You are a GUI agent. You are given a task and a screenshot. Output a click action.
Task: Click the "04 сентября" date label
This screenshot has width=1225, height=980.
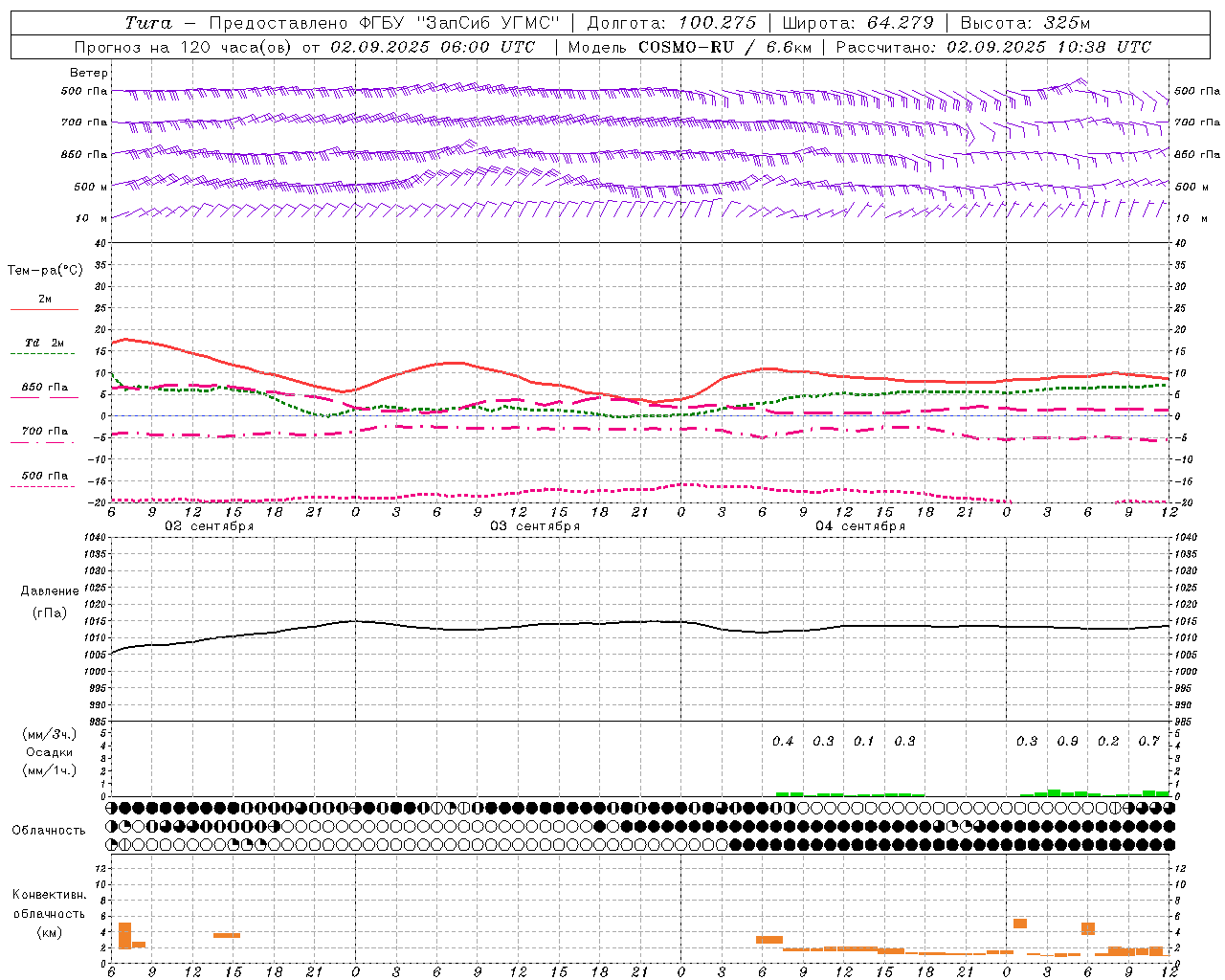pyautogui.click(x=860, y=526)
